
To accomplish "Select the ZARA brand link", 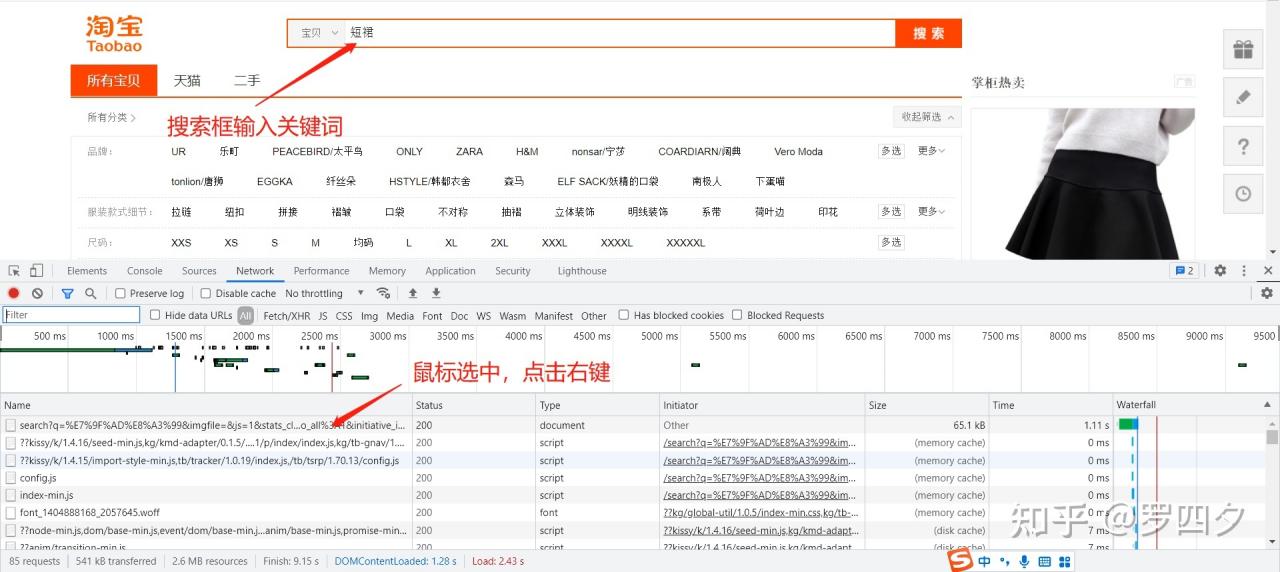I will pyautogui.click(x=469, y=152).
